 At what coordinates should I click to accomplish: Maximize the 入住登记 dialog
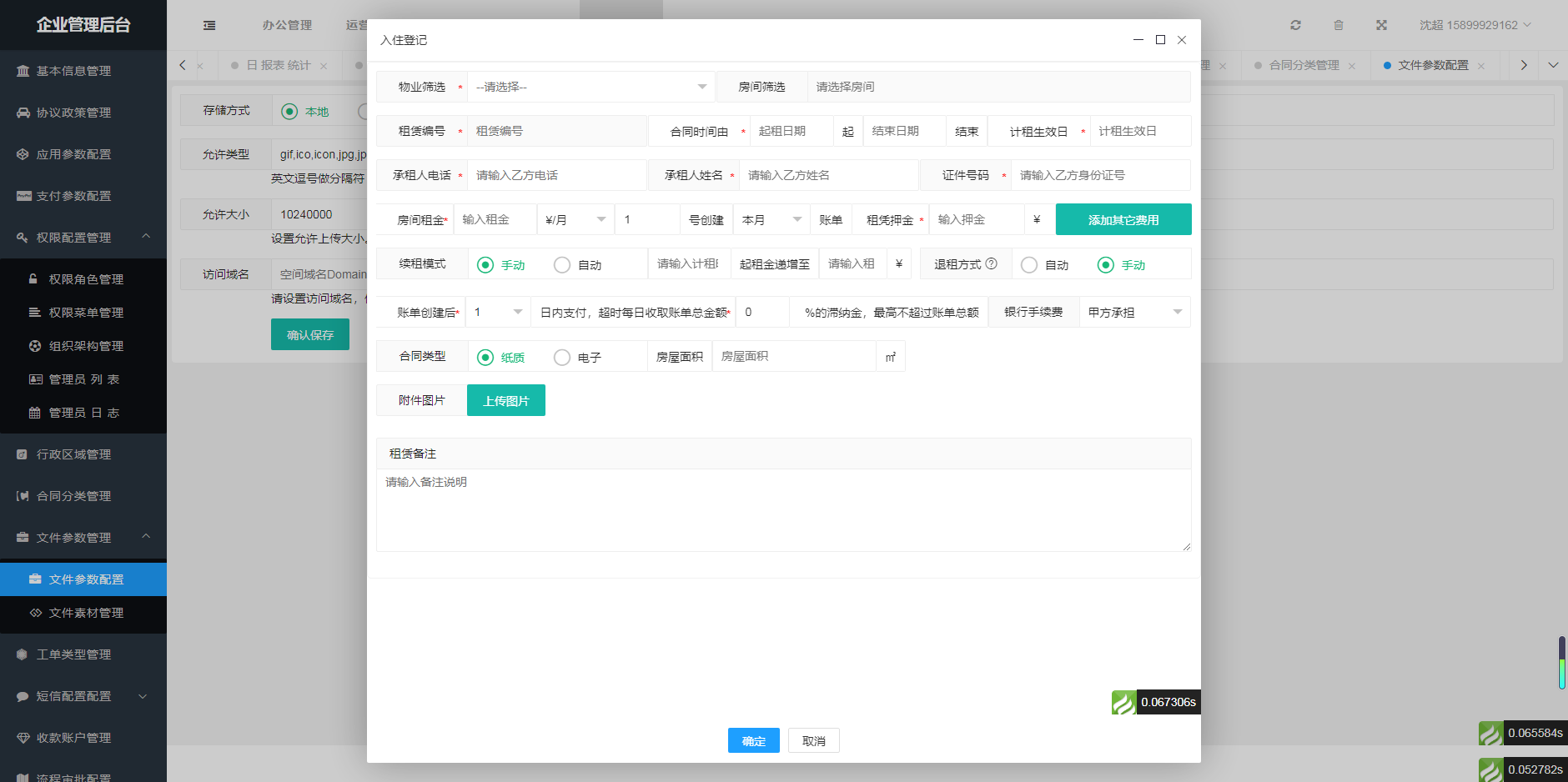point(1160,40)
